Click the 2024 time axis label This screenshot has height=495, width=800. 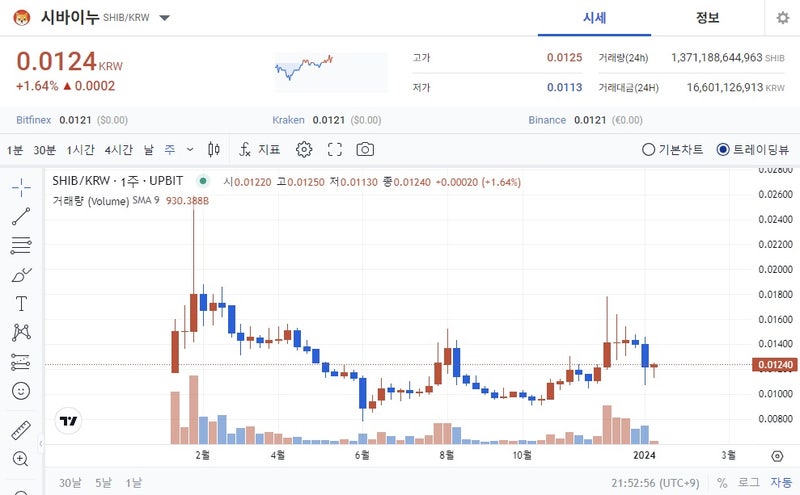644,455
